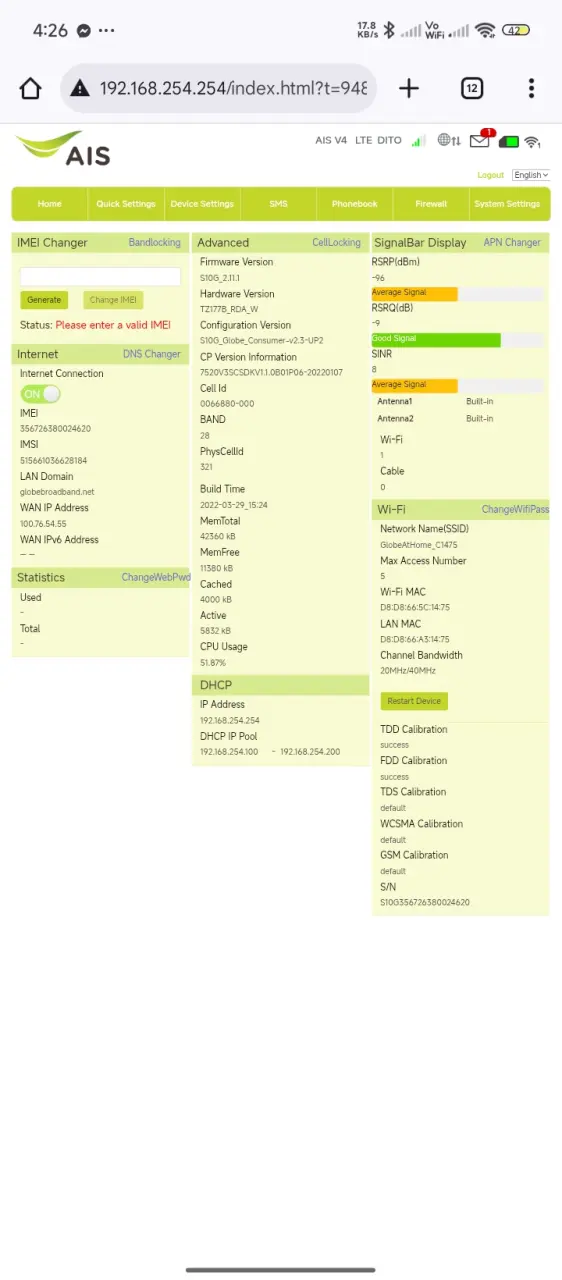Open the System Settings menu

tap(508, 204)
